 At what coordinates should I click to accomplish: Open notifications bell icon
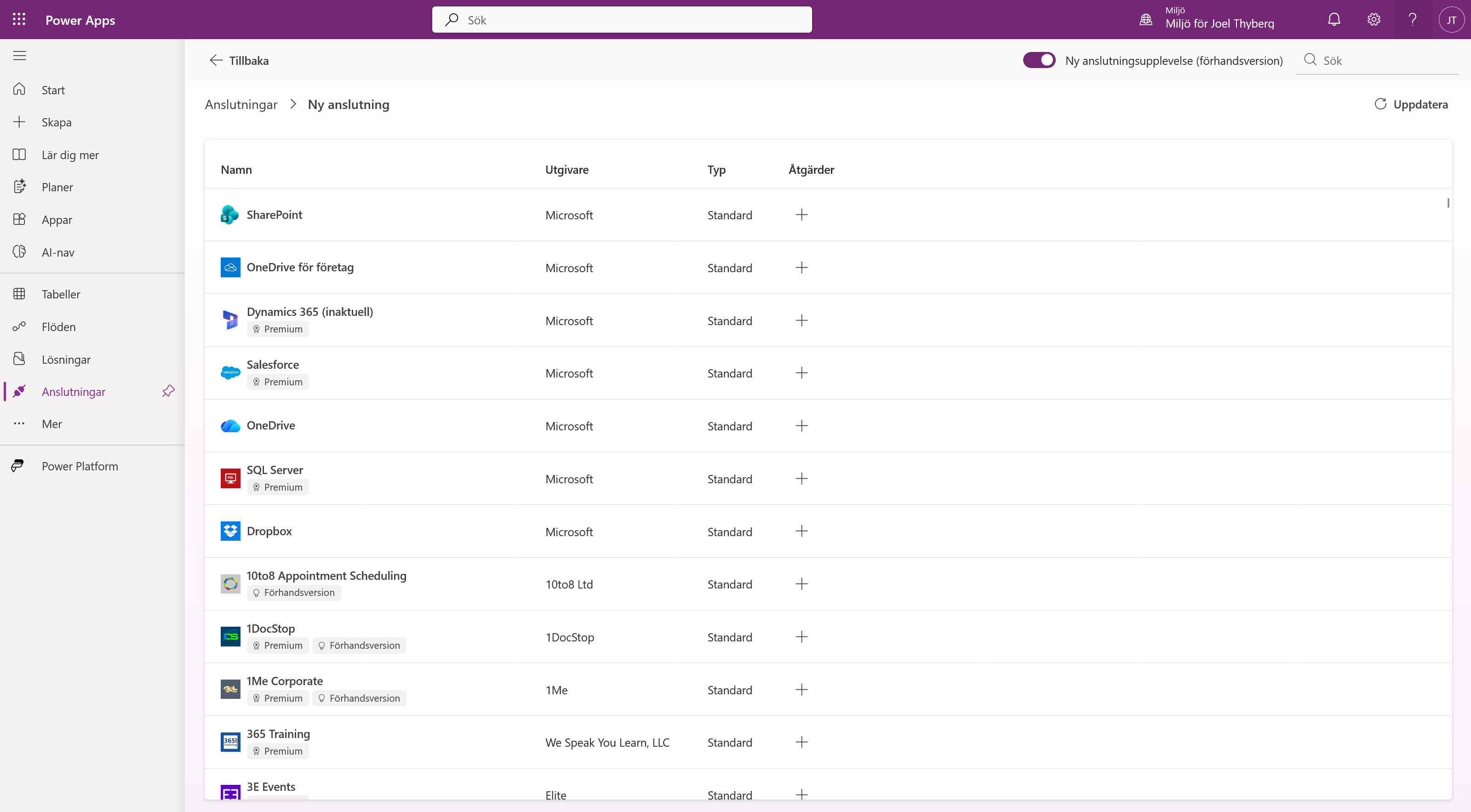pos(1334,19)
